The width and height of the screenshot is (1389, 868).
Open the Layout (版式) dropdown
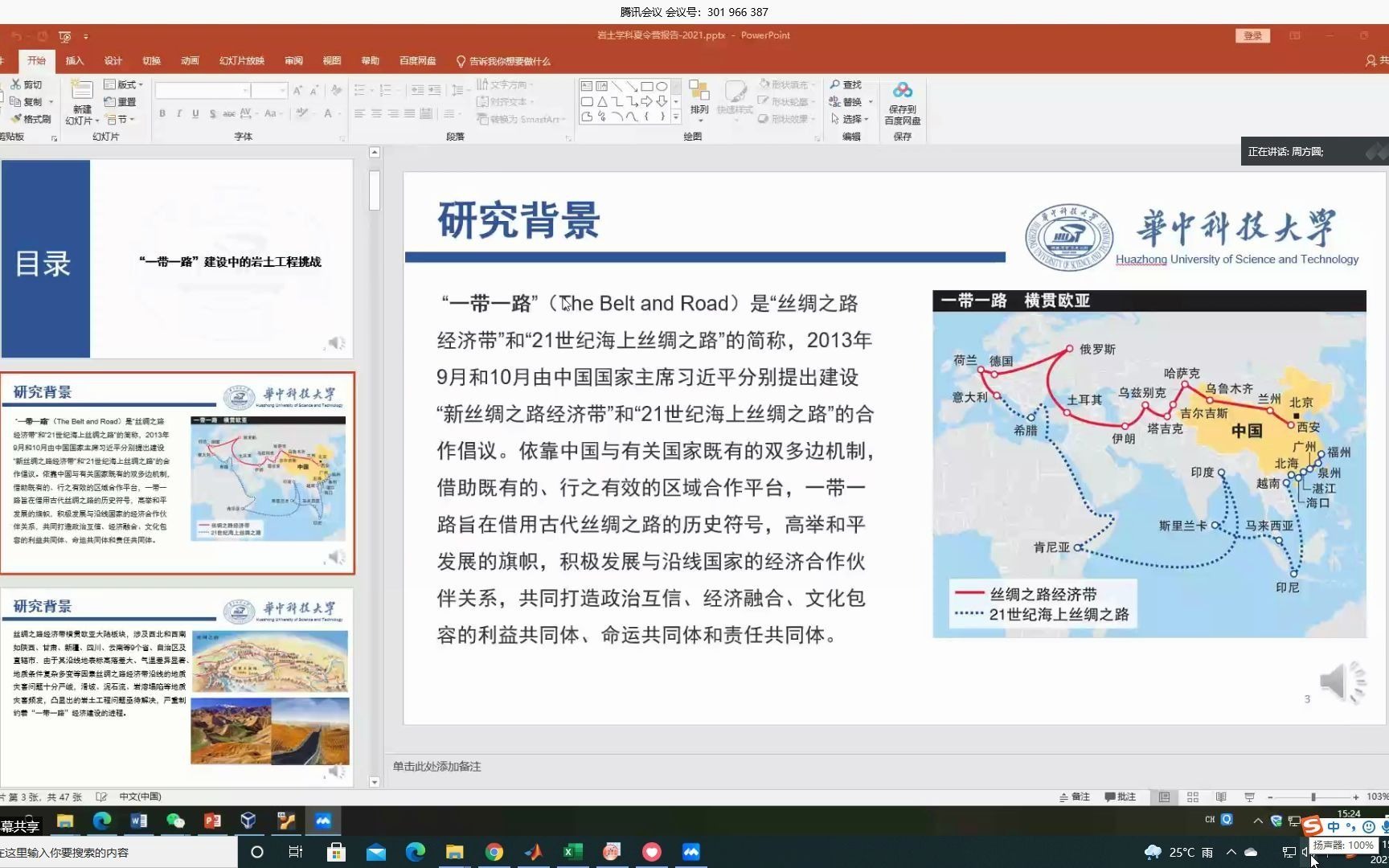tap(123, 84)
